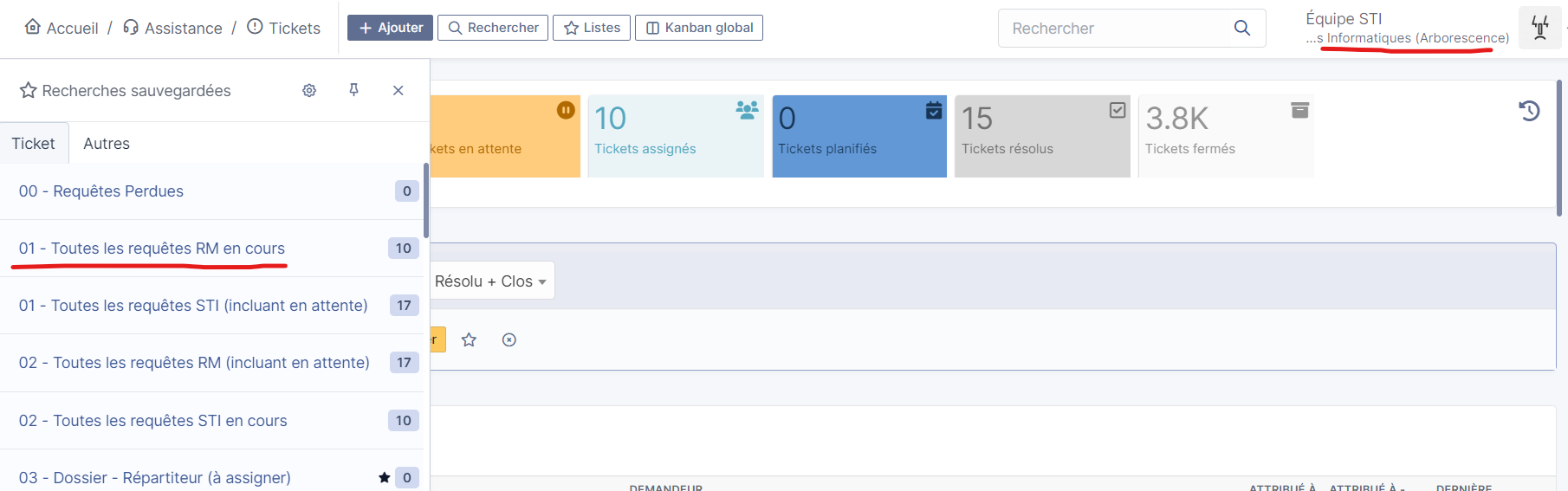
Task: Open the Tickets assignés card
Action: tap(676, 136)
